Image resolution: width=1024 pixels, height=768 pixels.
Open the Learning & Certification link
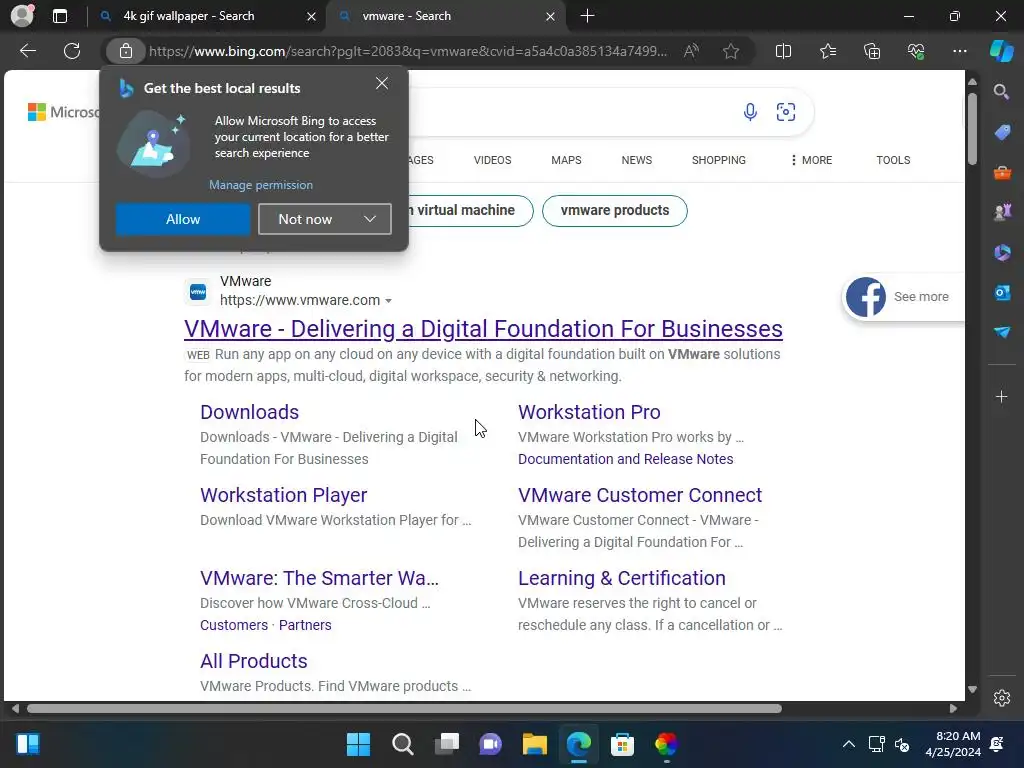tap(622, 578)
